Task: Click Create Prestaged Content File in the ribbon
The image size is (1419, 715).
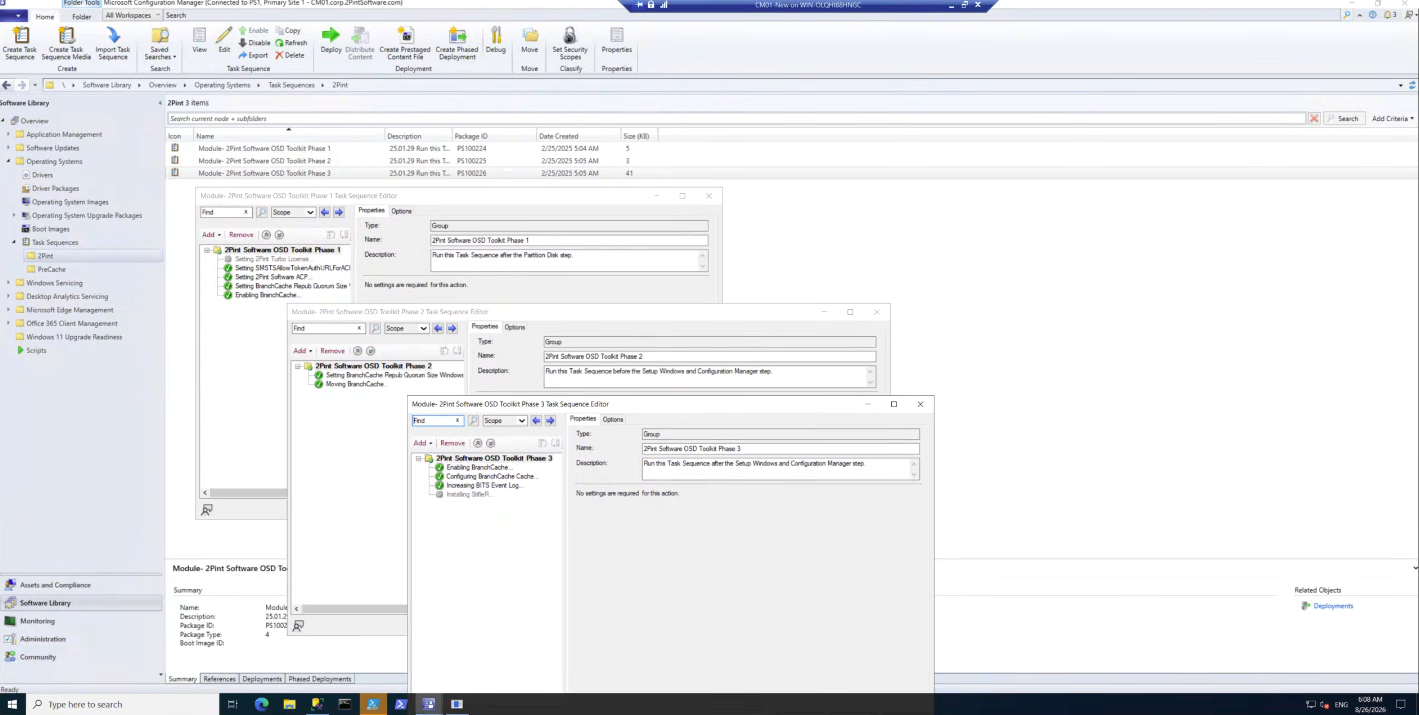Action: [x=405, y=43]
